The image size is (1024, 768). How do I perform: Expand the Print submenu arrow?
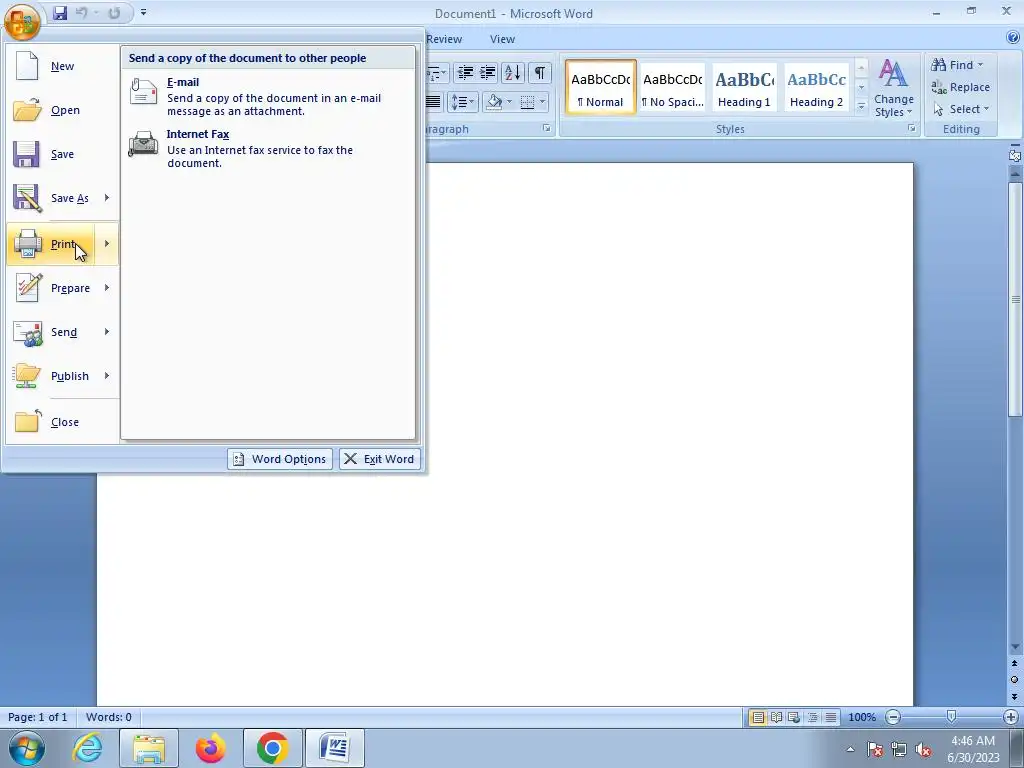[x=106, y=244]
